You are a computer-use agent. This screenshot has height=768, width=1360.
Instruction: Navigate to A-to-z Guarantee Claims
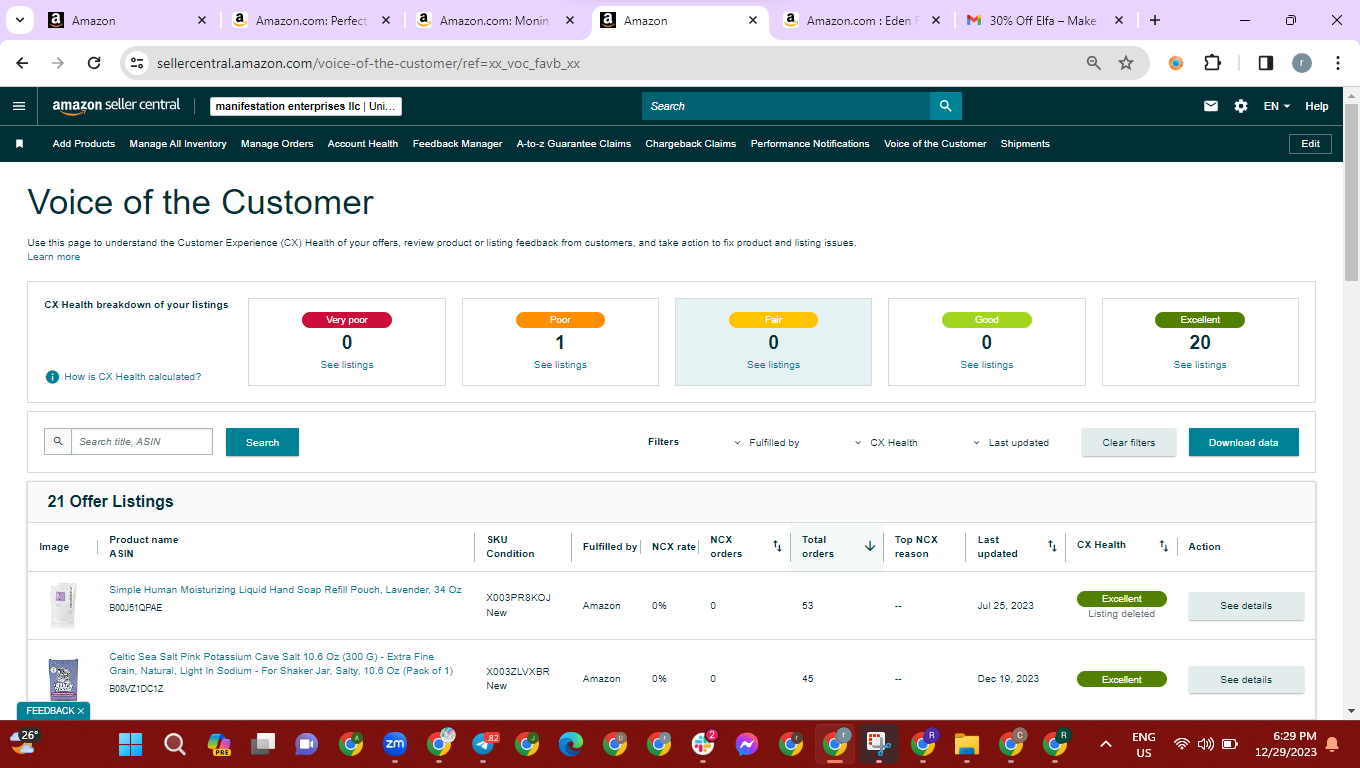574,144
